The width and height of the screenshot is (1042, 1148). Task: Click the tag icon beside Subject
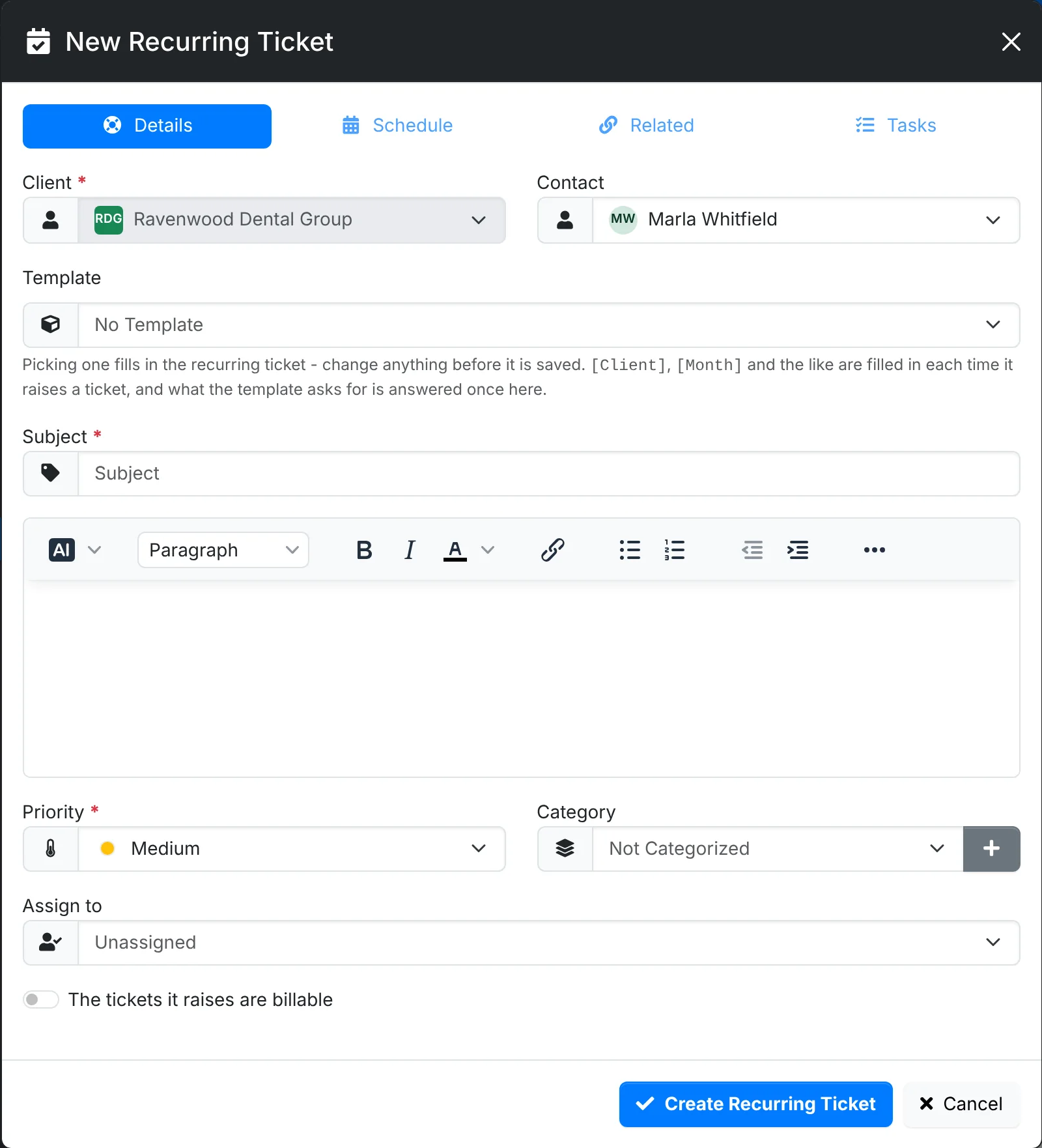tap(51, 473)
